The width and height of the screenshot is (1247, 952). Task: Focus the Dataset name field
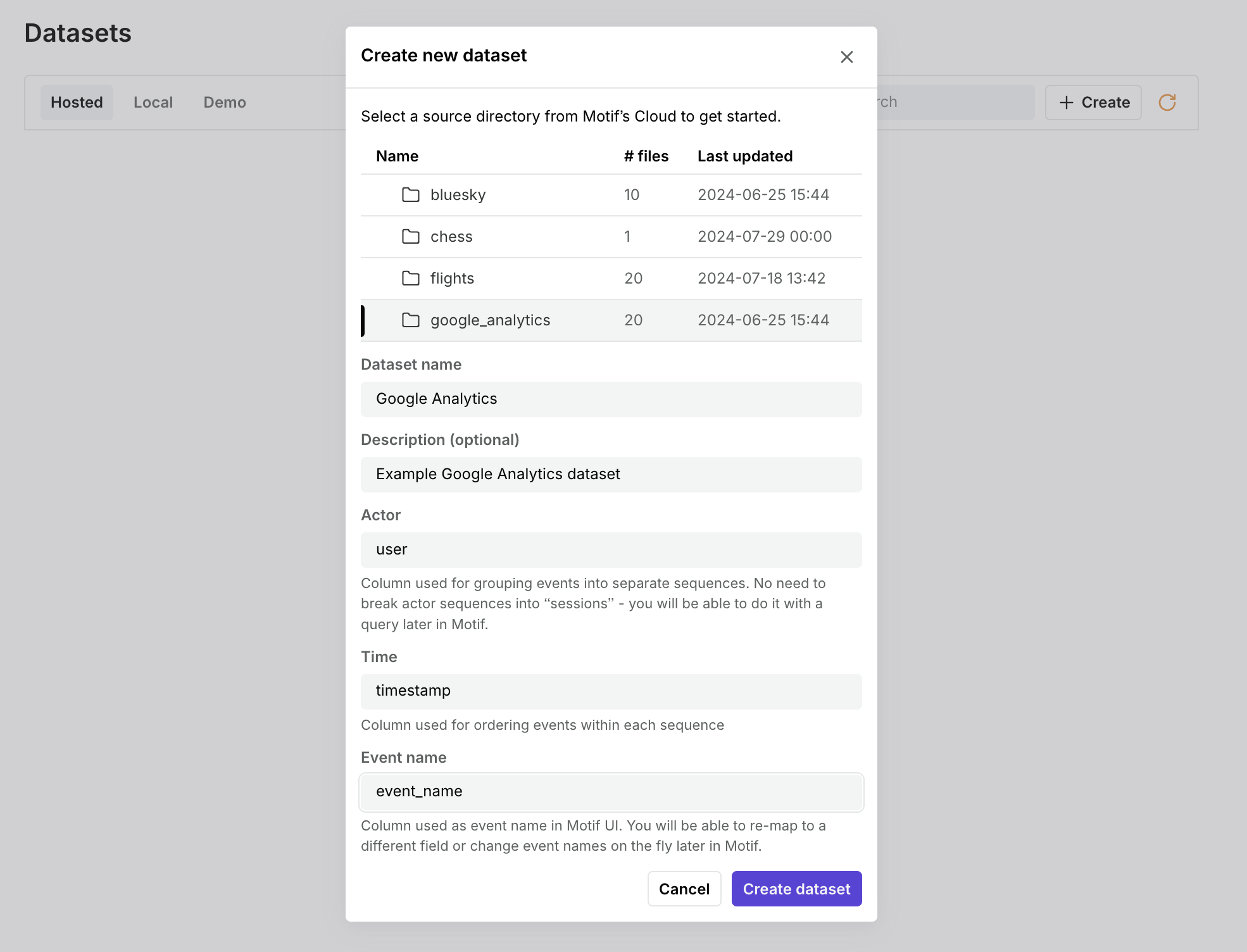point(611,399)
